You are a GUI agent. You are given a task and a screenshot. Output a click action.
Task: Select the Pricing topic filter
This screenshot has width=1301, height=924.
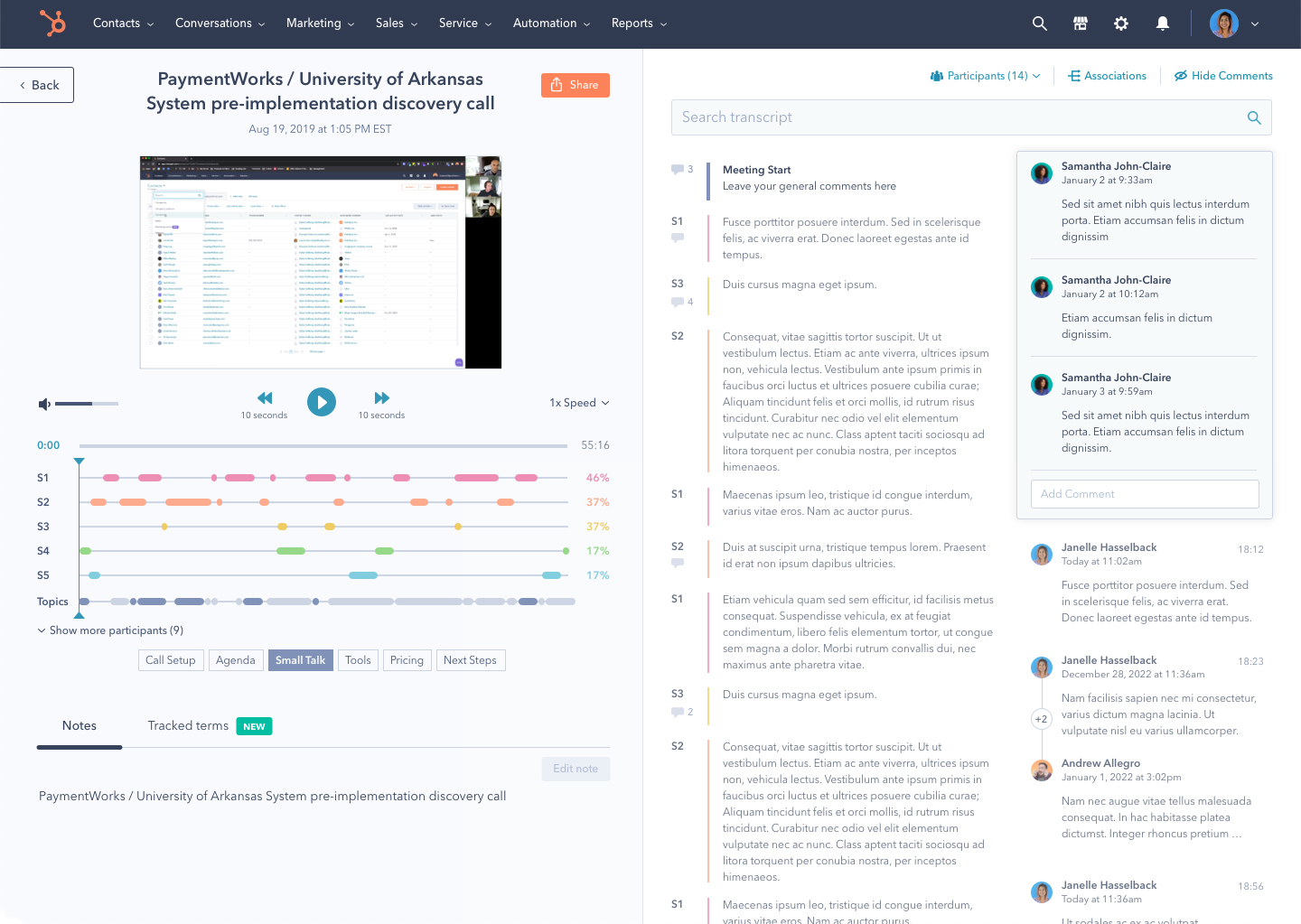coord(407,660)
